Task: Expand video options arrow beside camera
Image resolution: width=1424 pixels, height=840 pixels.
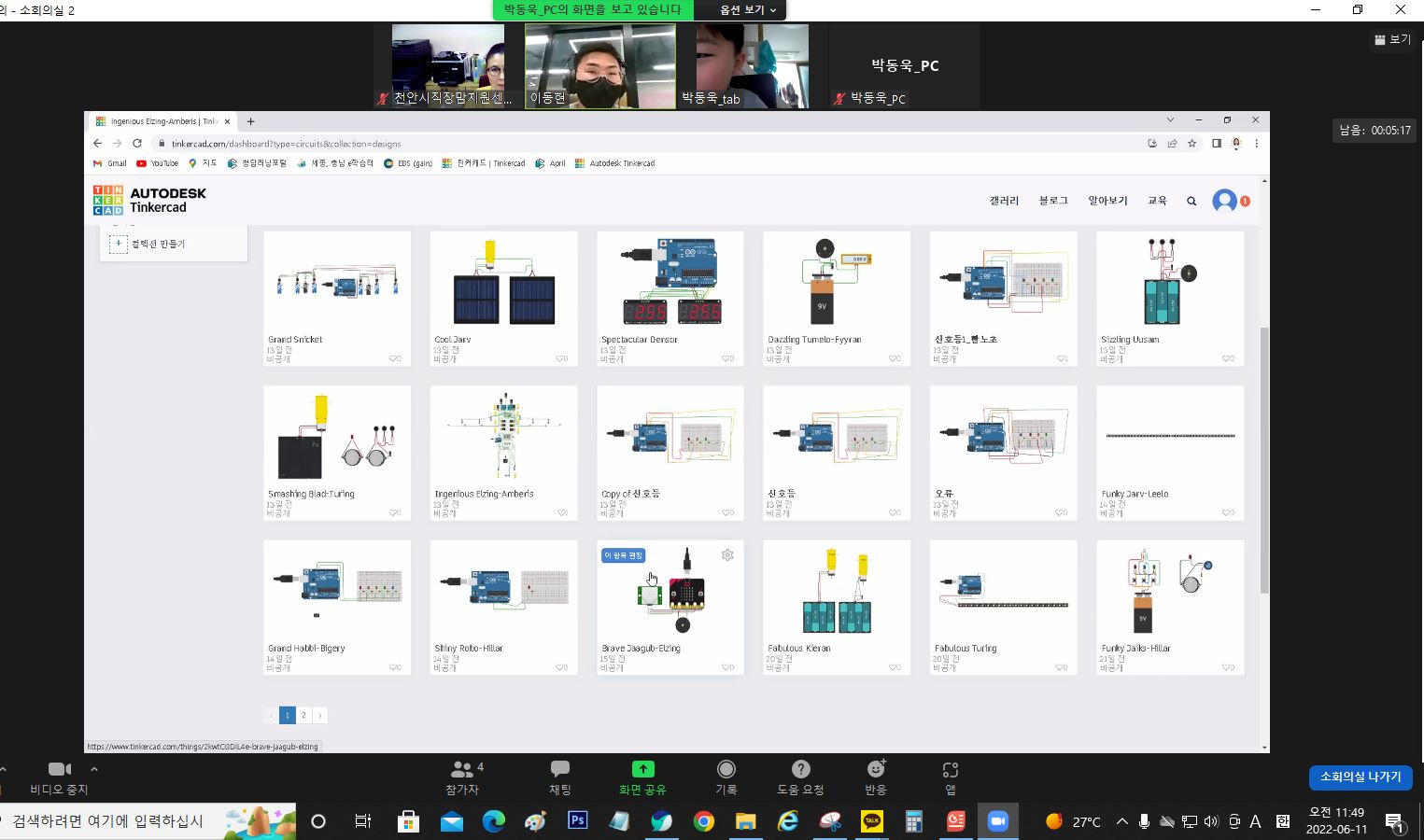Action: pos(94,769)
